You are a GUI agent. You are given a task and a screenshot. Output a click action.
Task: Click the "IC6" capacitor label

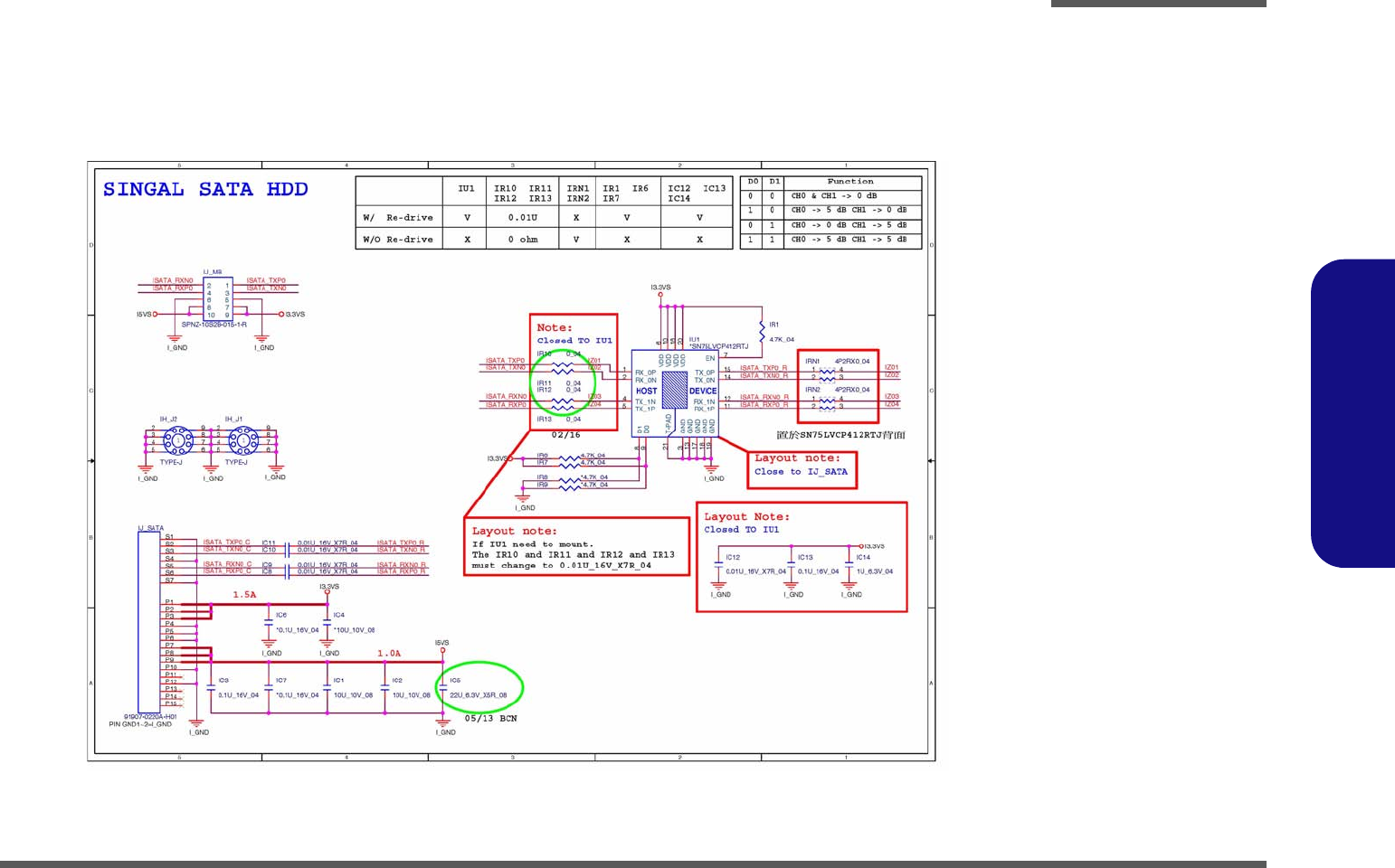(281, 616)
